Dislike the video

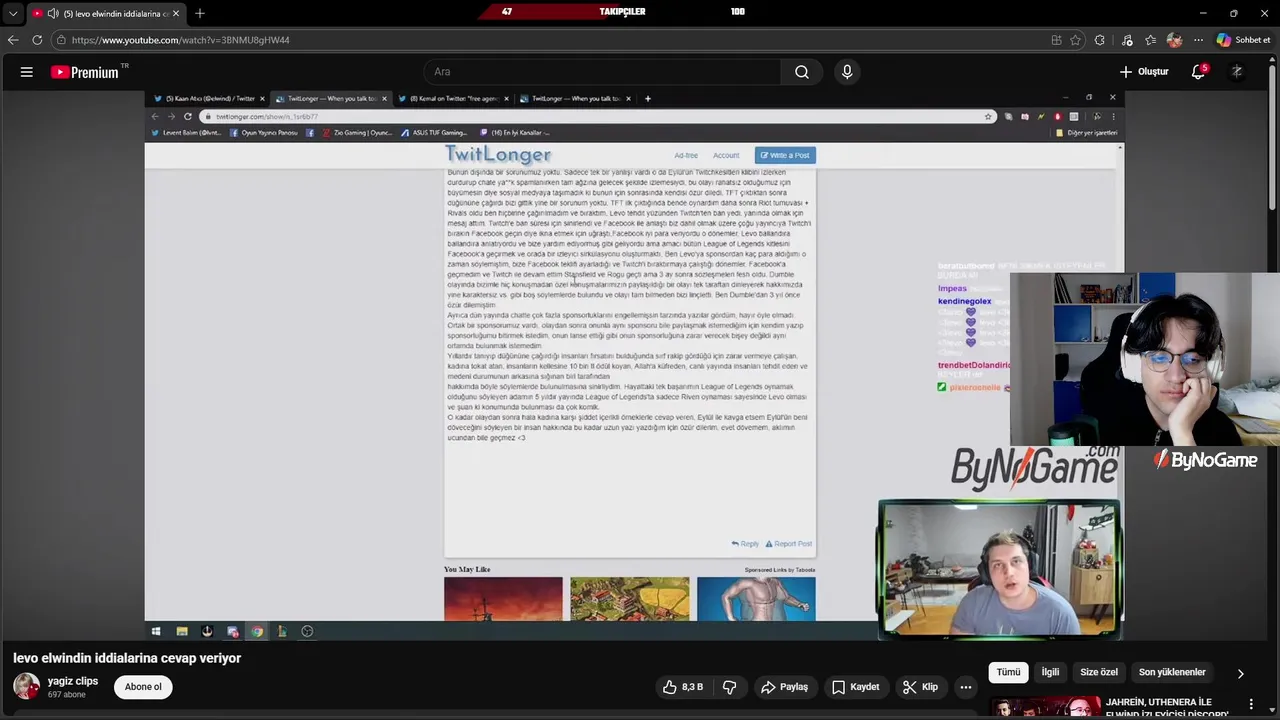coord(729,687)
